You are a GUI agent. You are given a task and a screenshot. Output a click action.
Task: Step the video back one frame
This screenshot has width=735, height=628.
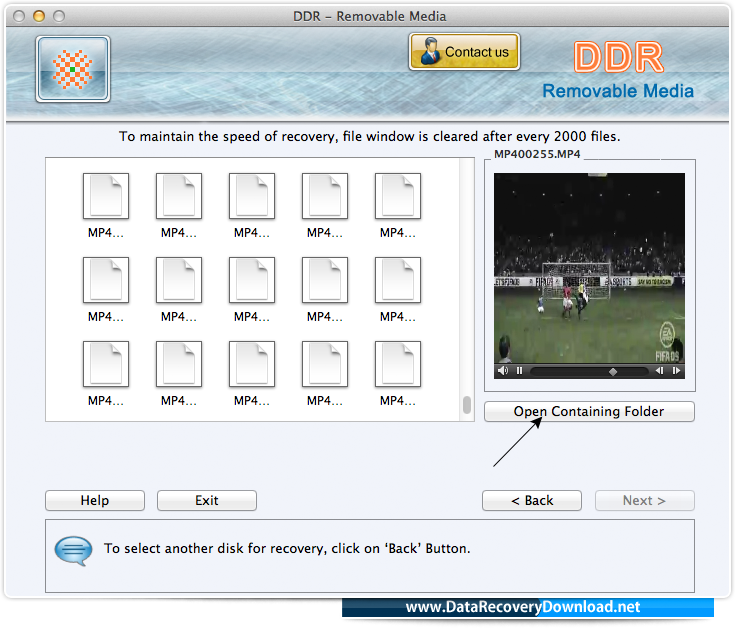click(660, 371)
